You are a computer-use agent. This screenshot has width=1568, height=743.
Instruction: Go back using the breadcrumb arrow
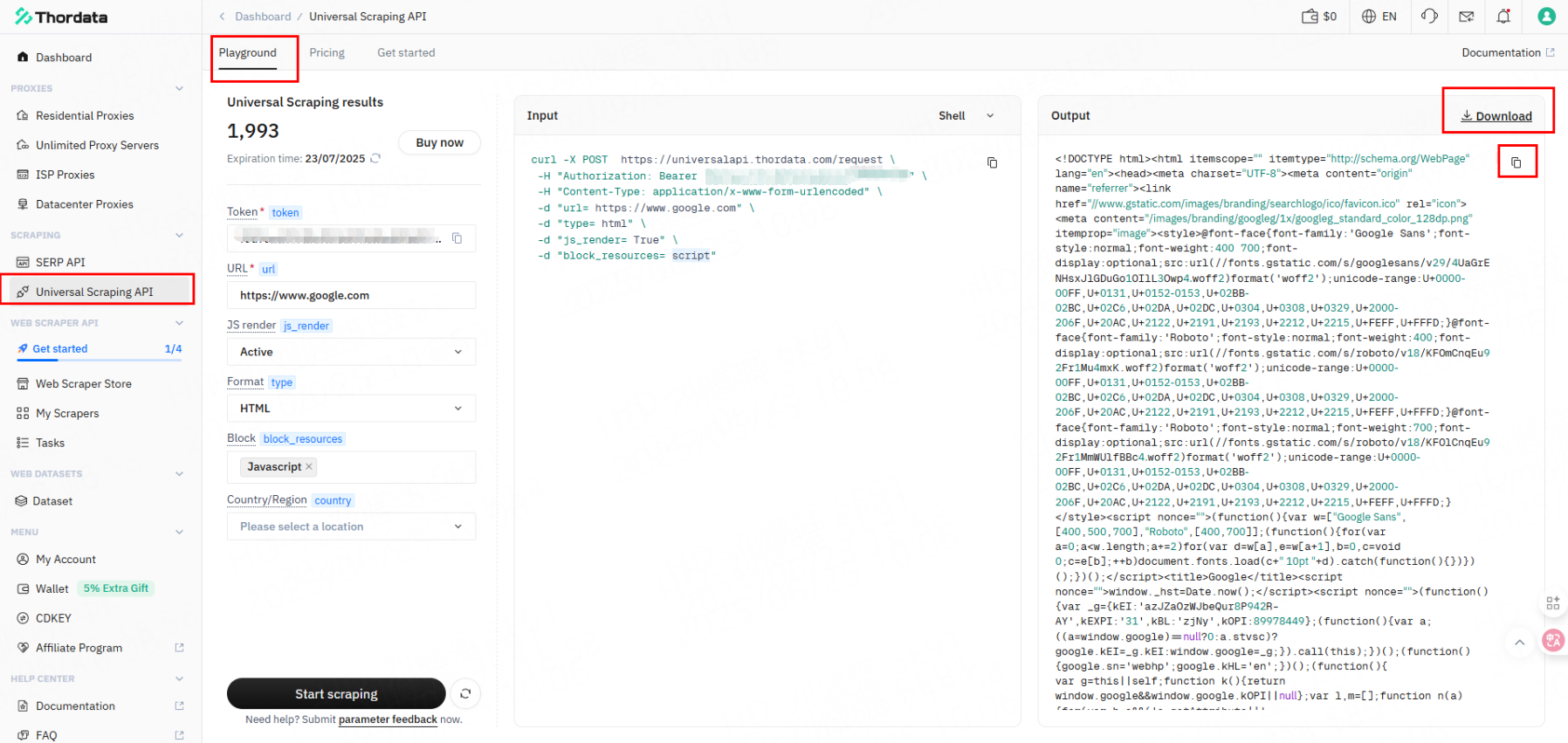pyautogui.click(x=222, y=17)
